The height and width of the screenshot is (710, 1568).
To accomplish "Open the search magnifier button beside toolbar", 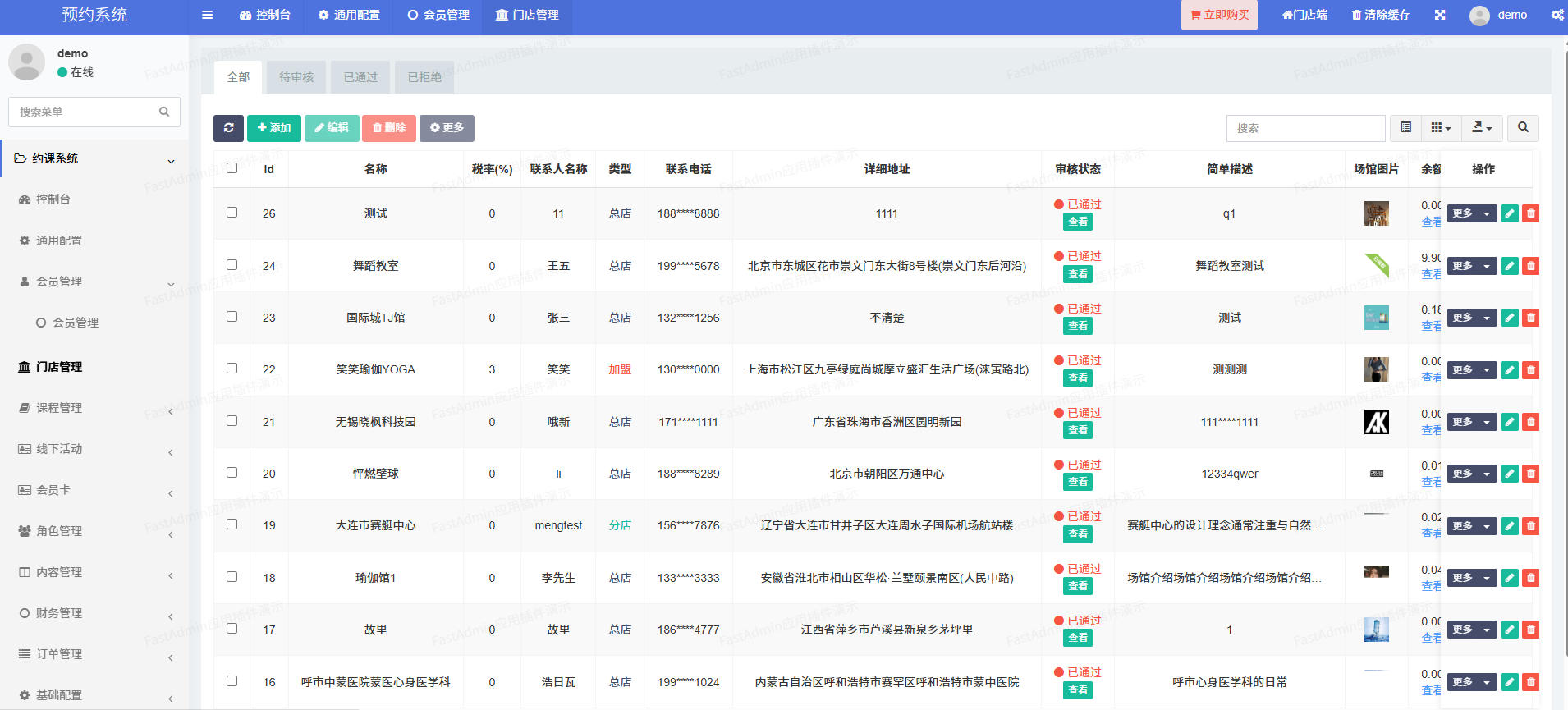I will click(x=1523, y=128).
